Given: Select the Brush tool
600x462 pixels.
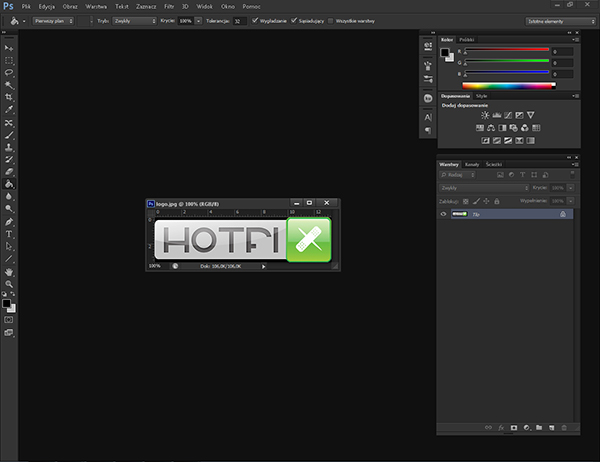Looking at the screenshot, I should point(9,135).
